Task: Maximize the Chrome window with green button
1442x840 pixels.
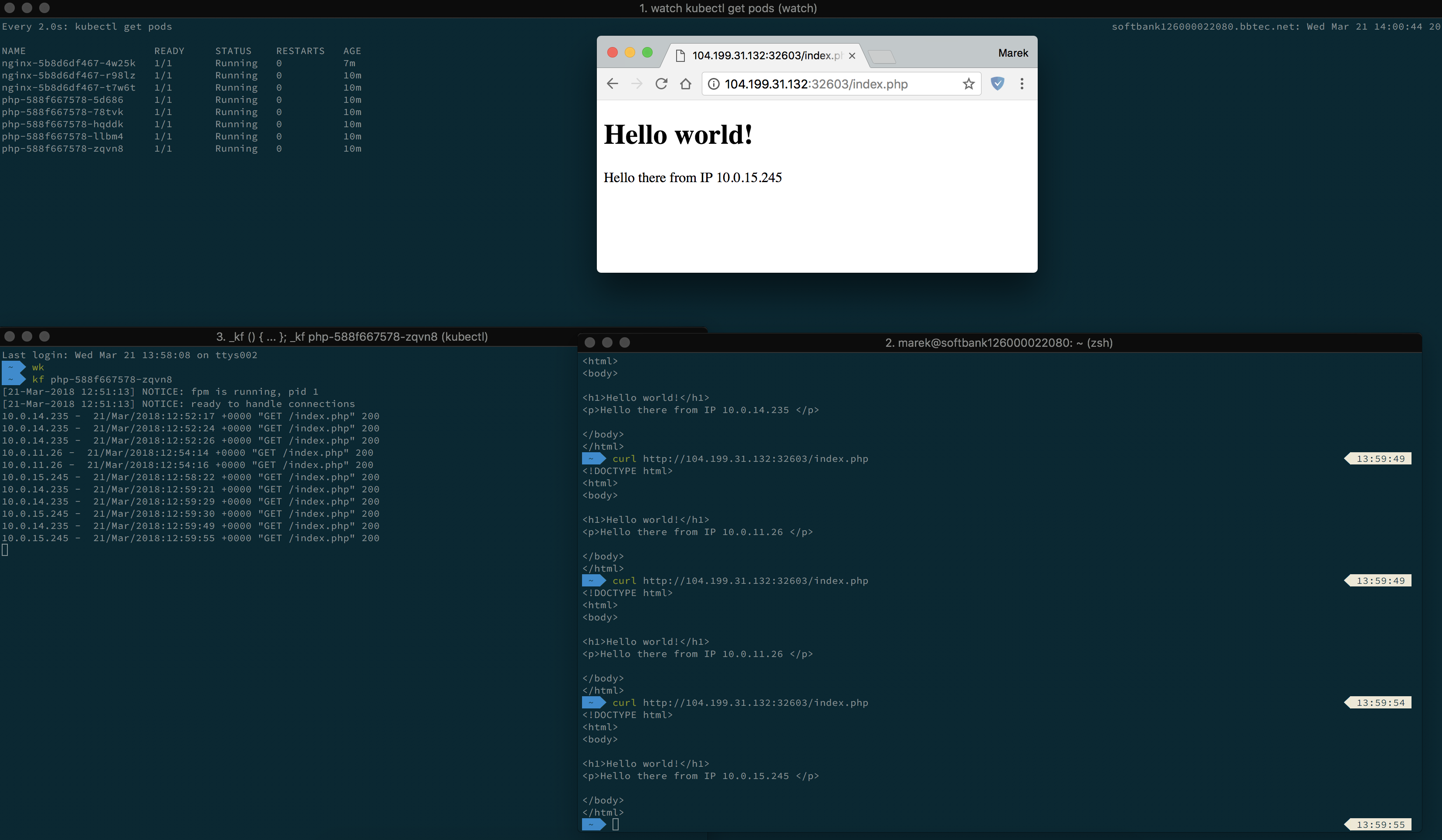Action: [647, 53]
